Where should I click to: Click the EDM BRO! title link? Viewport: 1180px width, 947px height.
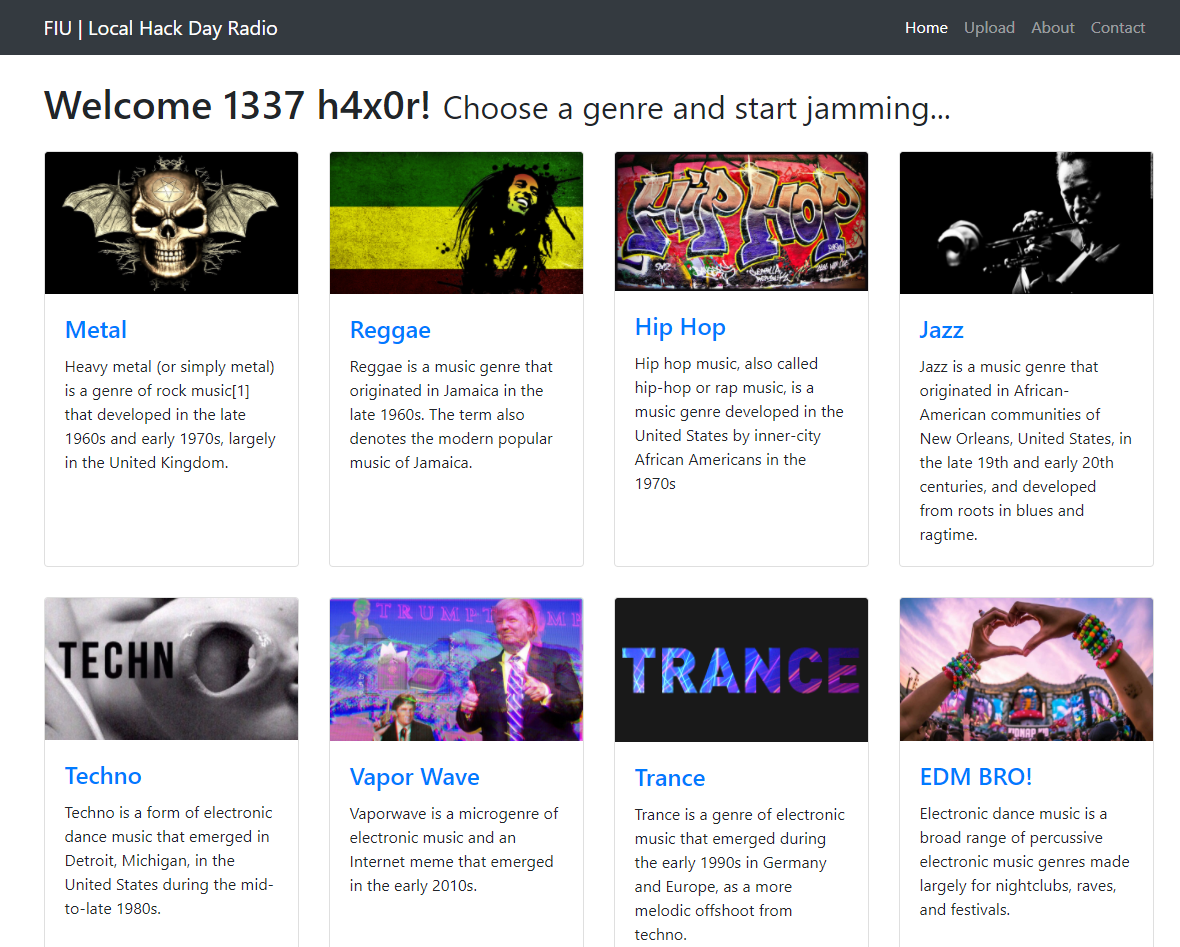pos(976,776)
